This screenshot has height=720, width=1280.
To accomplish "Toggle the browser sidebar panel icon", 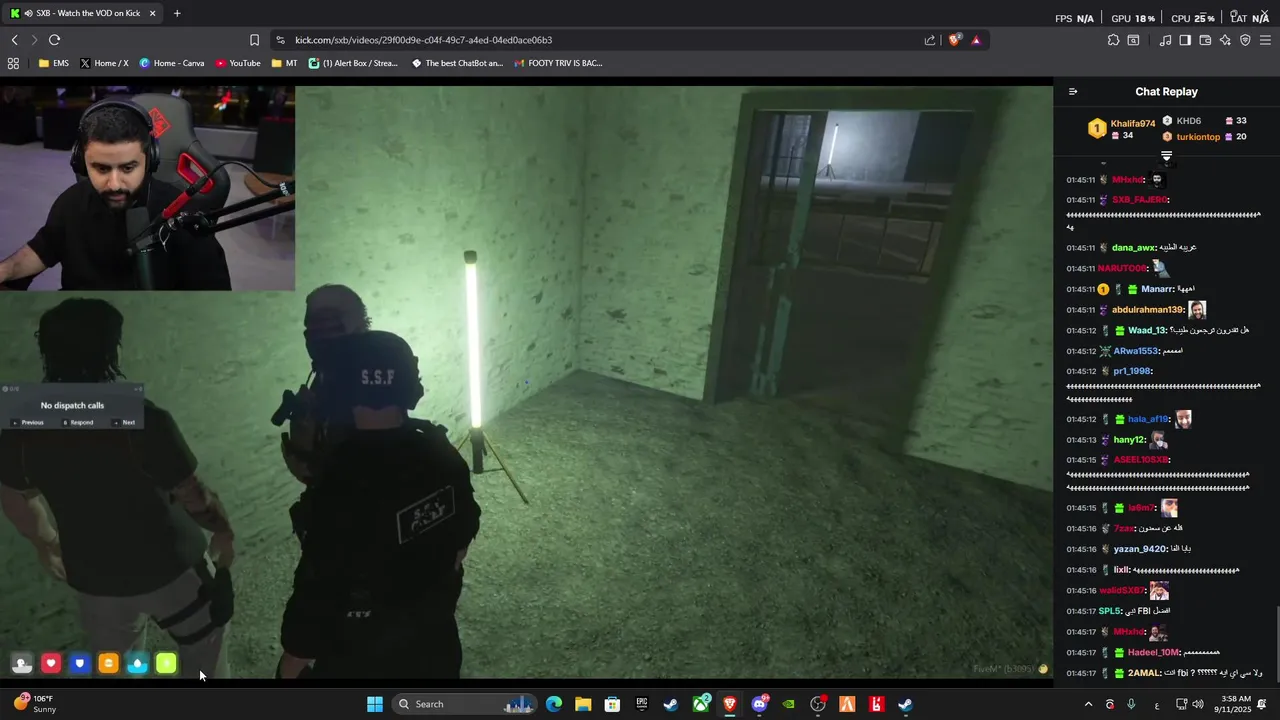I will (1185, 40).
